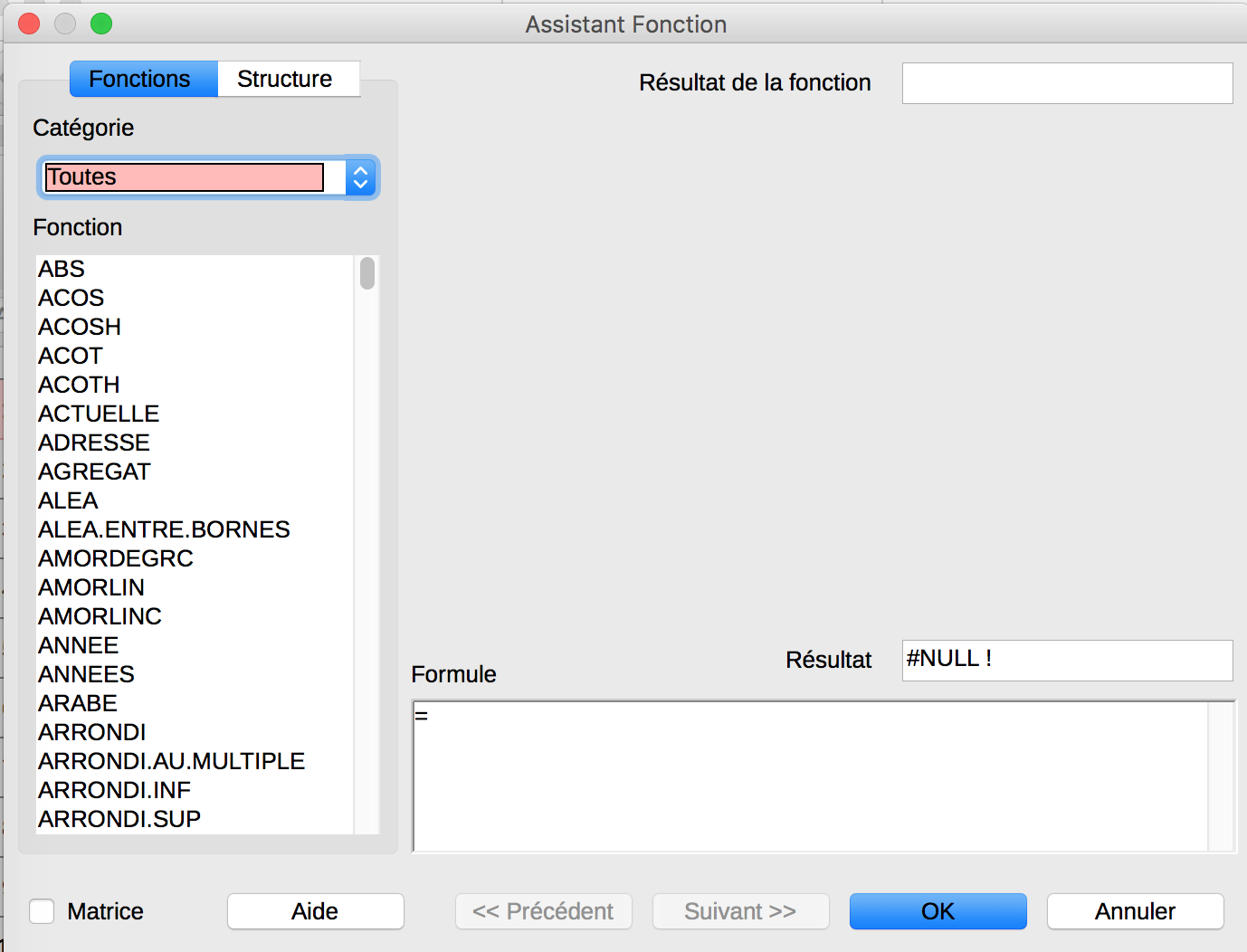
Task: Select ARRONDI in the function list
Action: coord(195,732)
